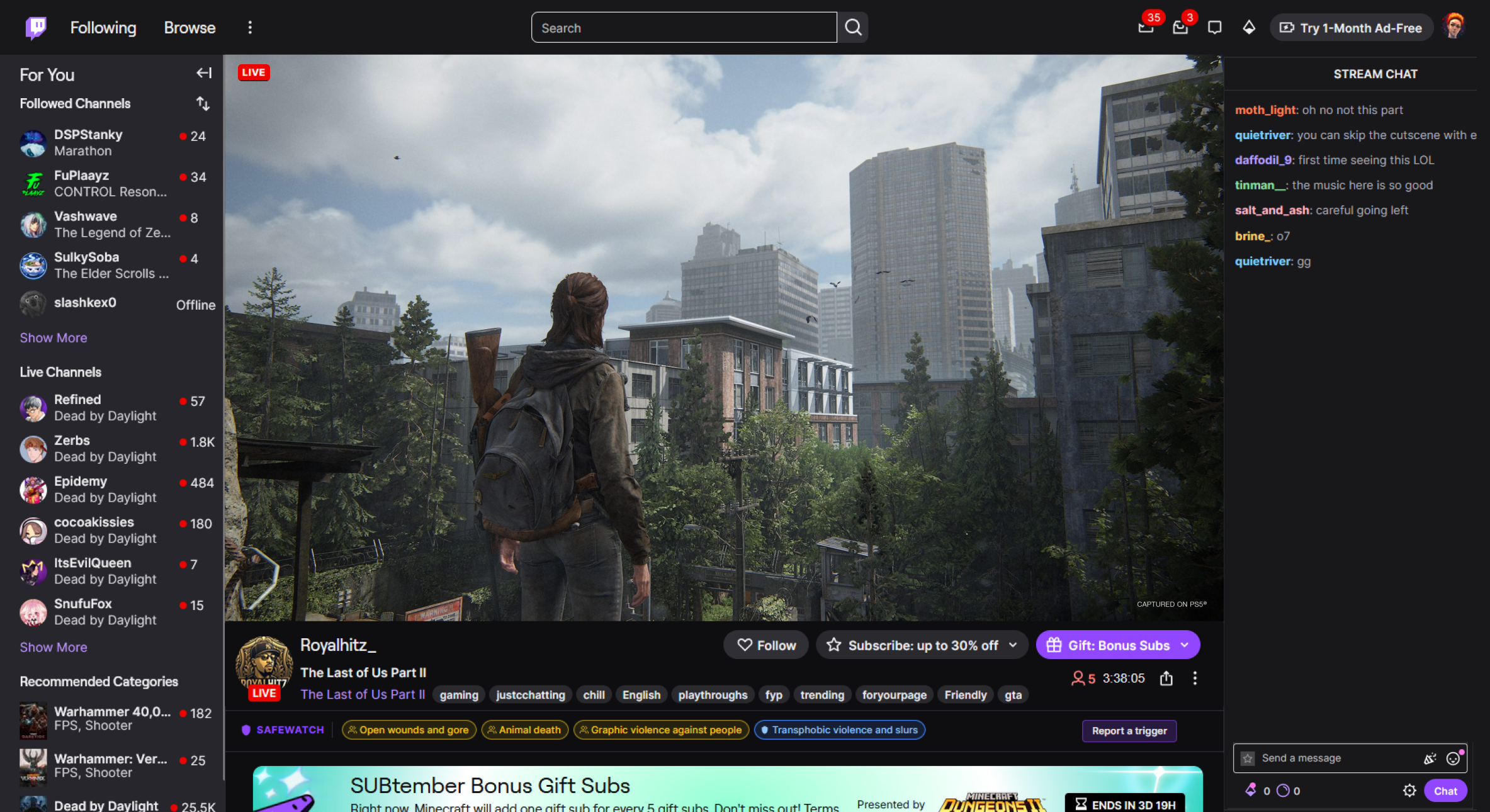The height and width of the screenshot is (812, 1490).
Task: Send message with Chat button
Action: click(1446, 791)
